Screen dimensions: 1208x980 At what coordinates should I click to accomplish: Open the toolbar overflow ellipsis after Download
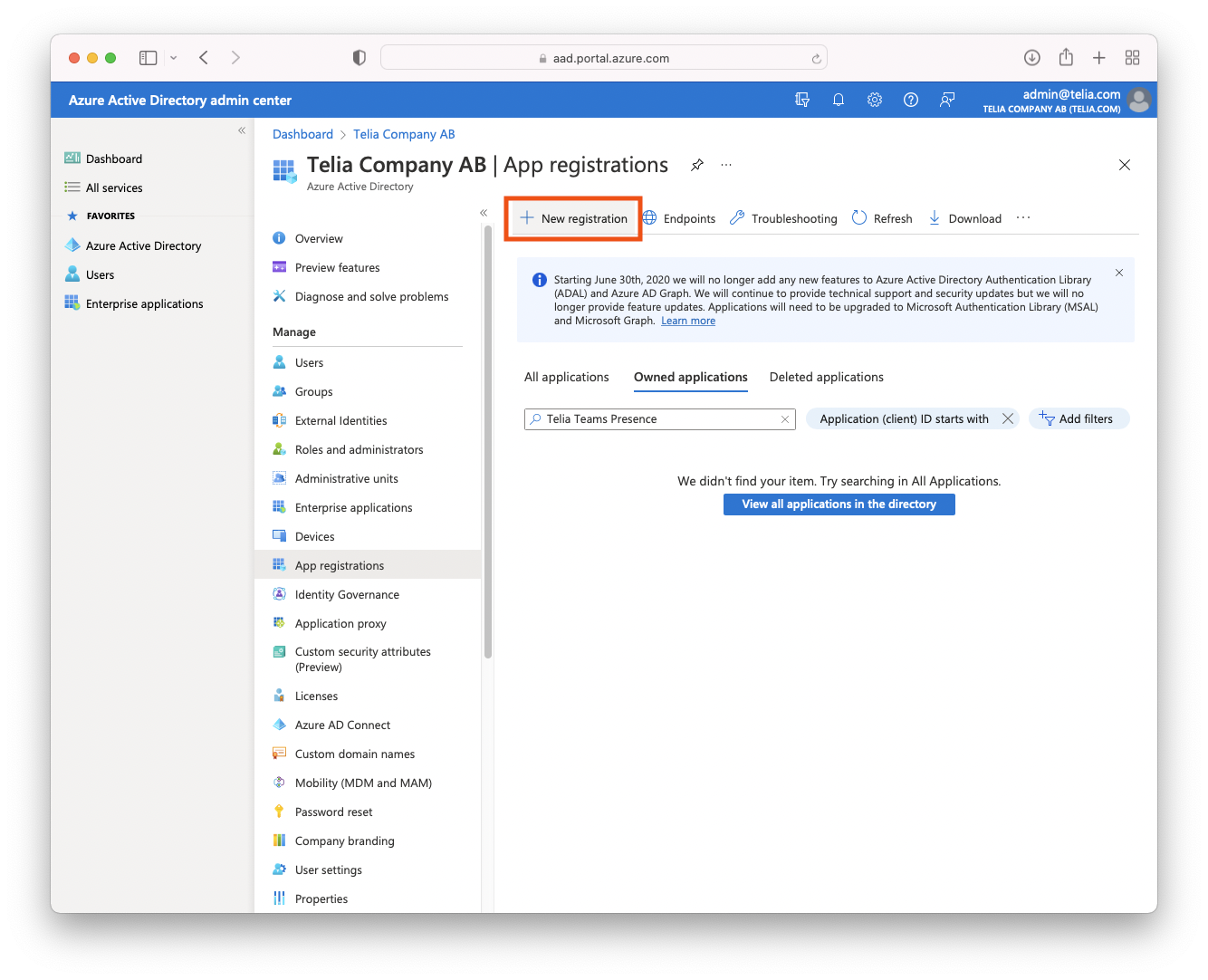tap(1023, 218)
